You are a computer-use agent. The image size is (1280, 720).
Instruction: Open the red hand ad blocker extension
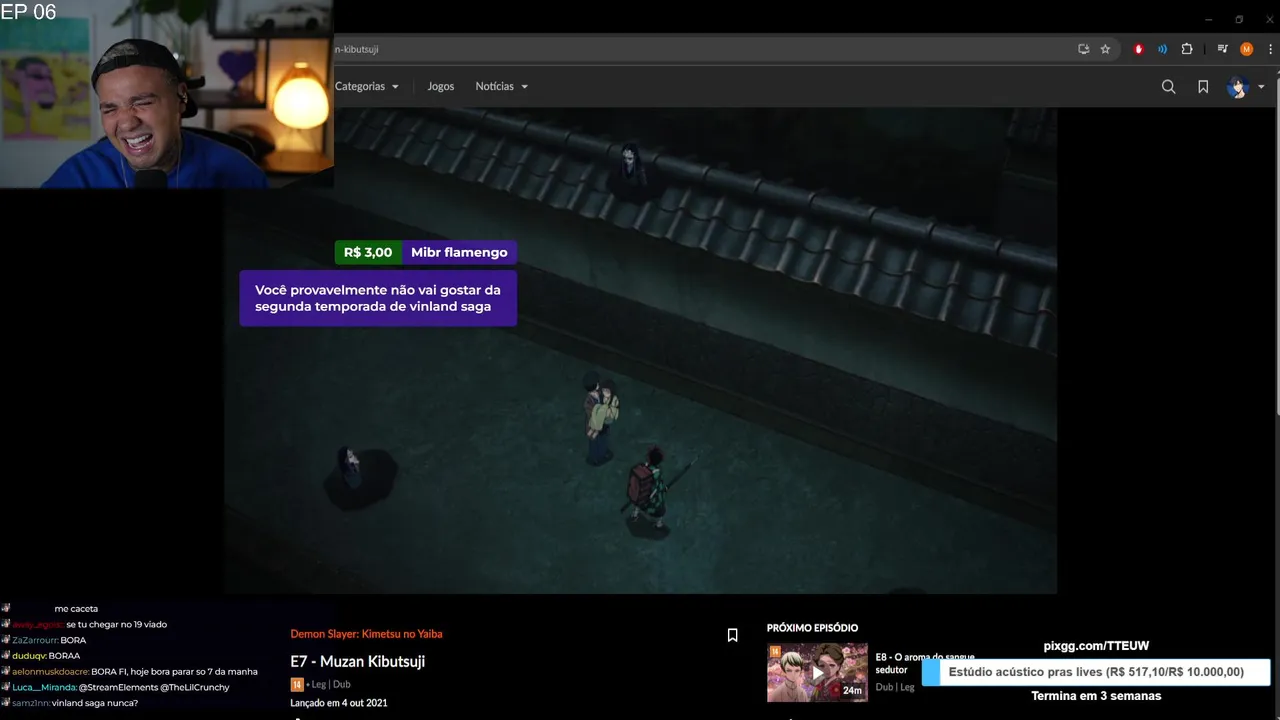(x=1138, y=49)
